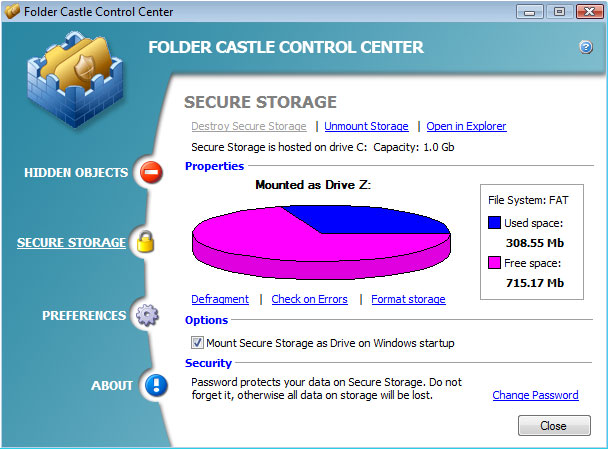The image size is (608, 449).
Task: Switch to the Preferences section
Action: coord(84,316)
